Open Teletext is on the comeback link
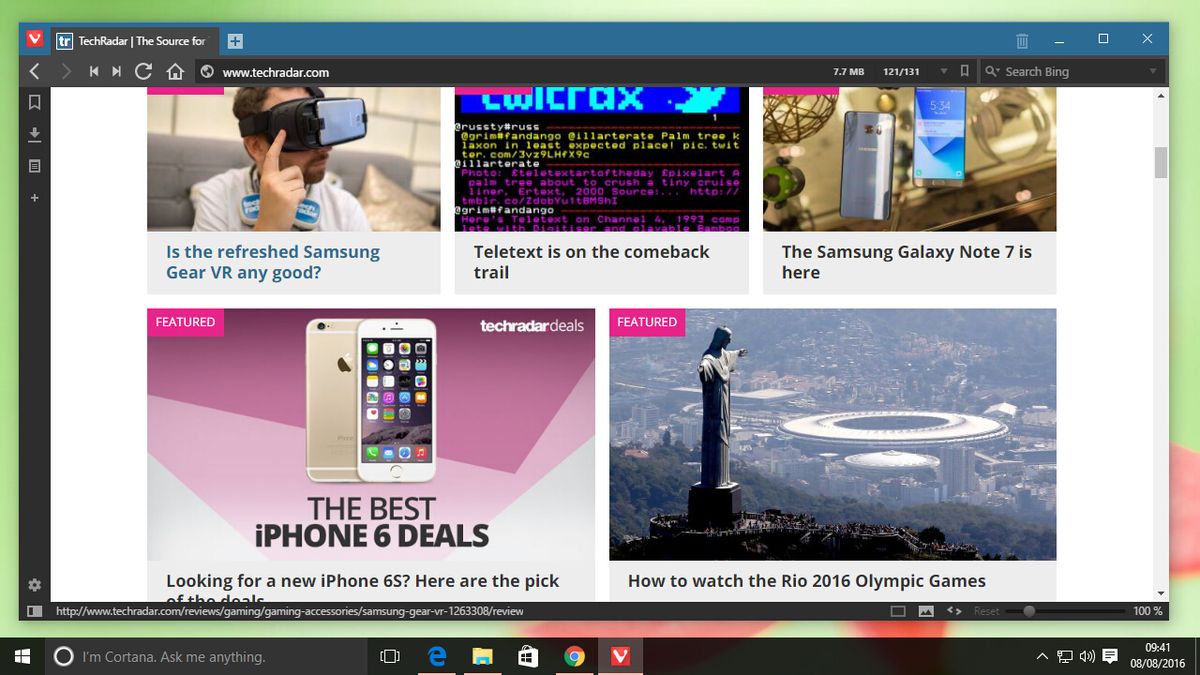The width and height of the screenshot is (1200, 675). pyautogui.click(x=592, y=262)
